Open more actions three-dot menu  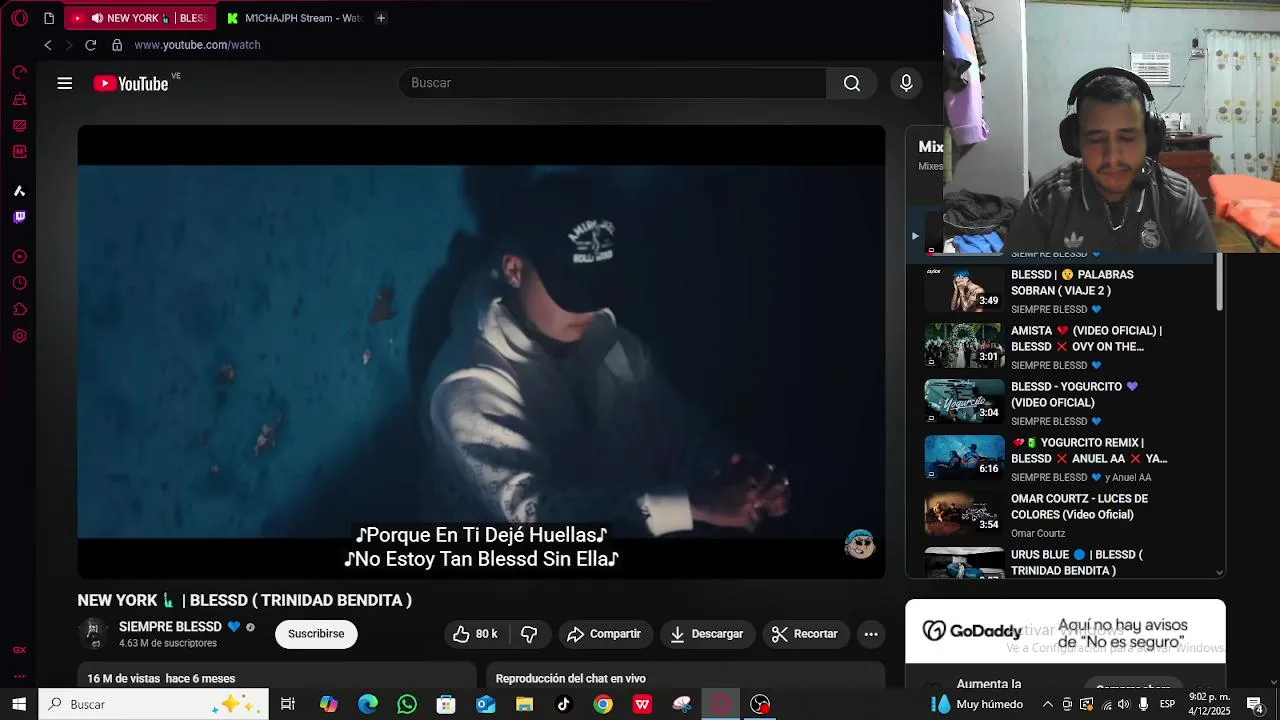(871, 634)
